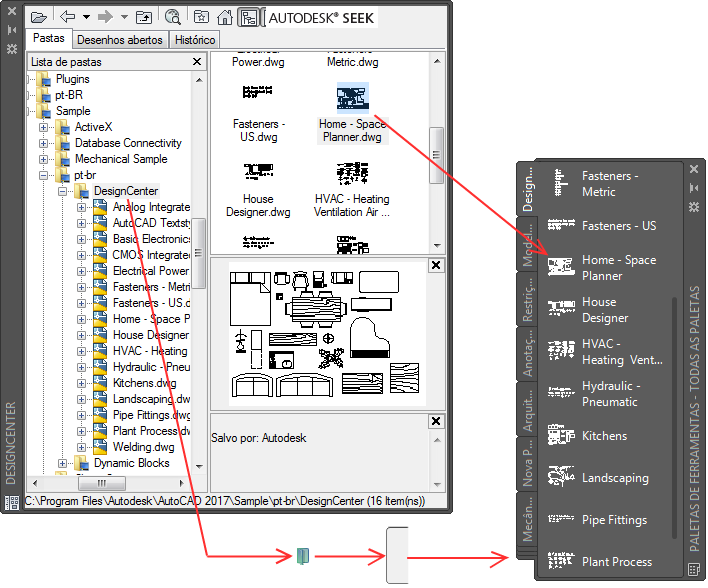The image size is (708, 588).
Task: Toggle DesignCenter auto-hide icon
Action: pyautogui.click(x=12, y=30)
